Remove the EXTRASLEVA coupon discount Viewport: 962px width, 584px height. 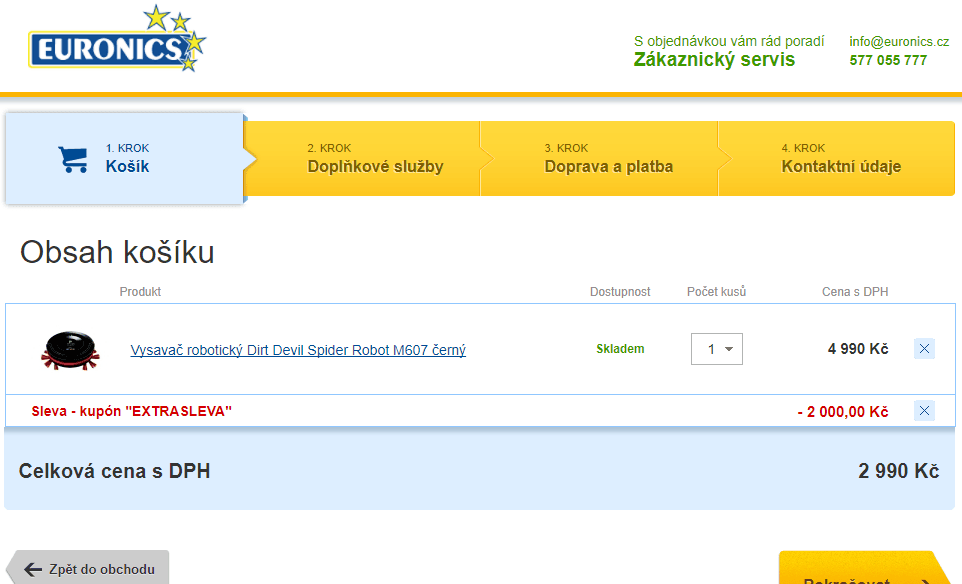coord(924,410)
